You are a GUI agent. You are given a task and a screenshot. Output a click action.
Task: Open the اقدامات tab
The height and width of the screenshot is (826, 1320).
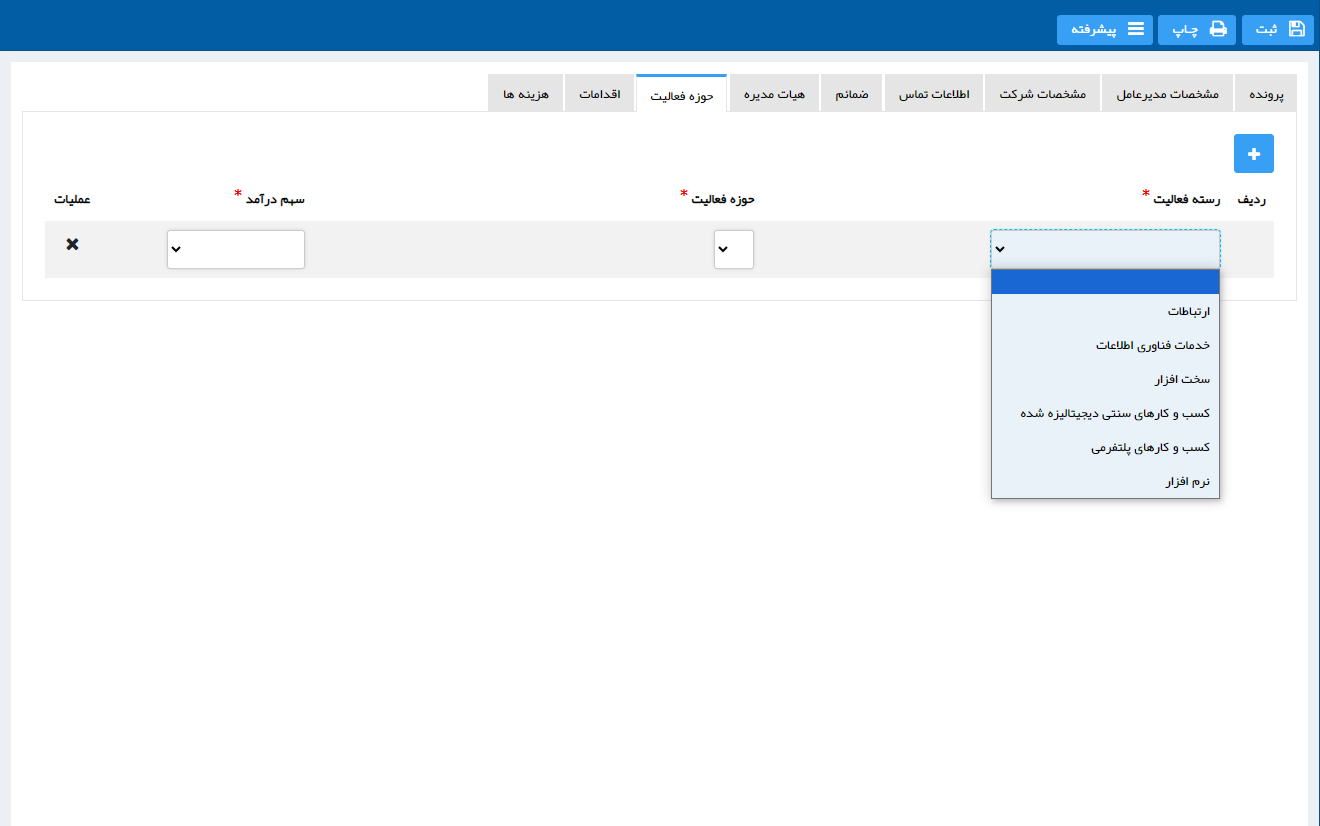tap(599, 93)
